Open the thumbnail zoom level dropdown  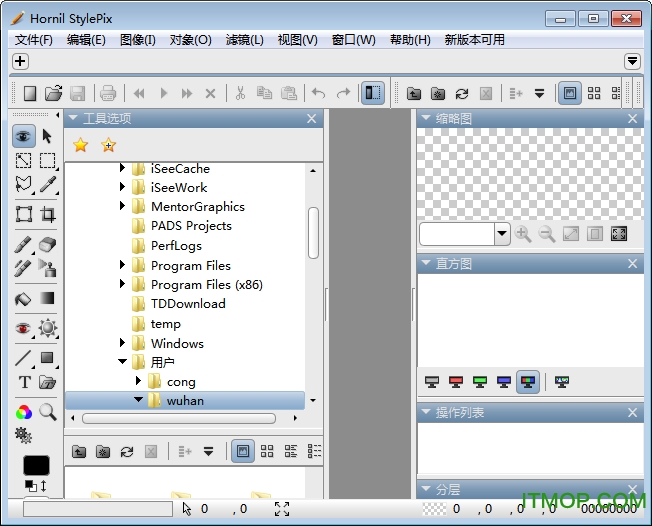502,234
